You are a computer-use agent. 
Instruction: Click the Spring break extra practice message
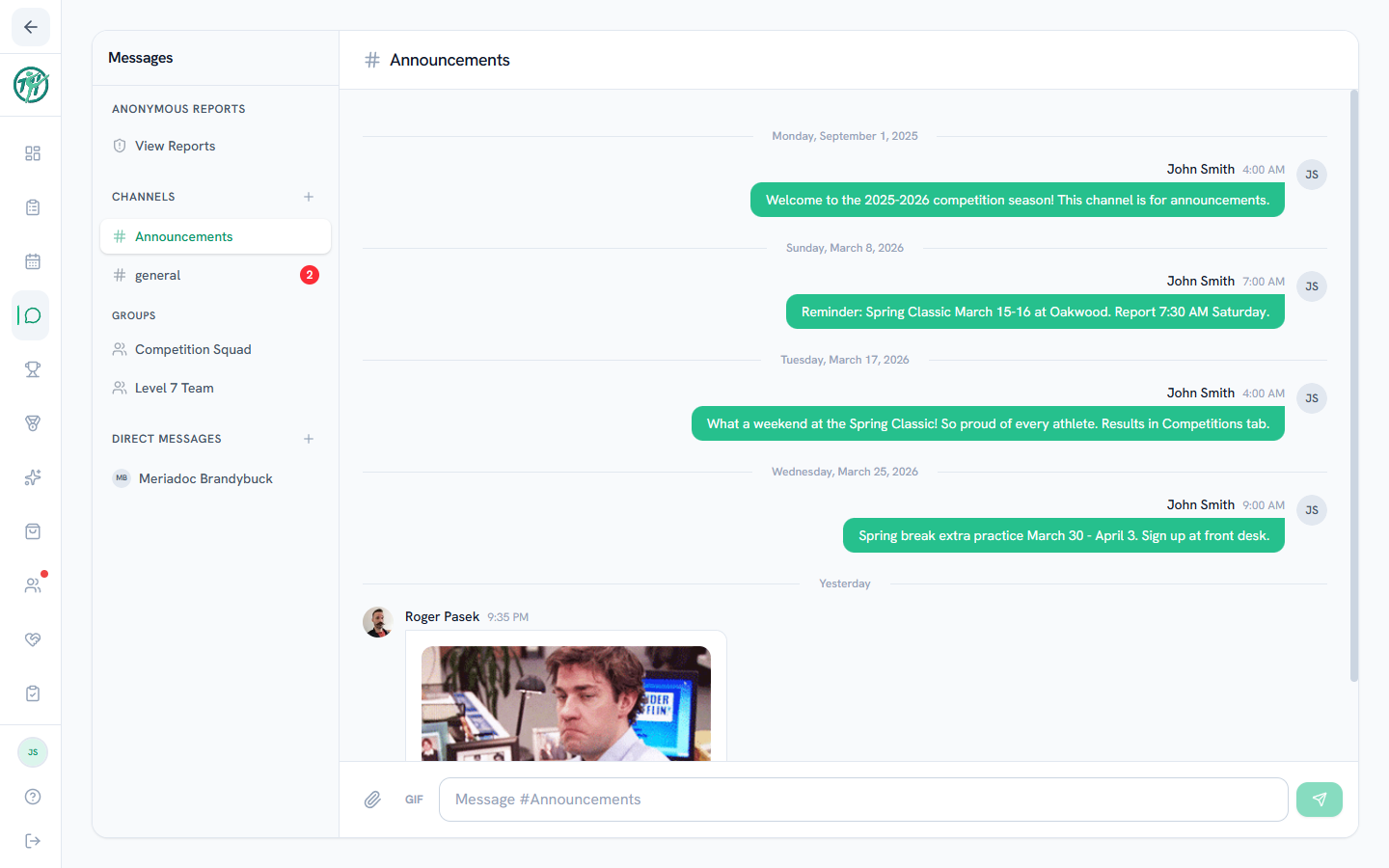tap(1064, 535)
